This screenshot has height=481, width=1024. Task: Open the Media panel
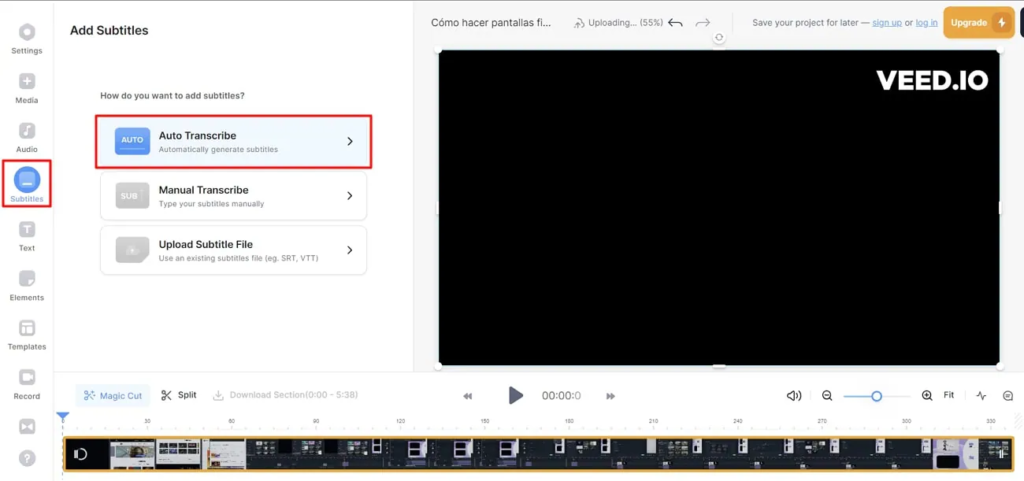point(27,88)
